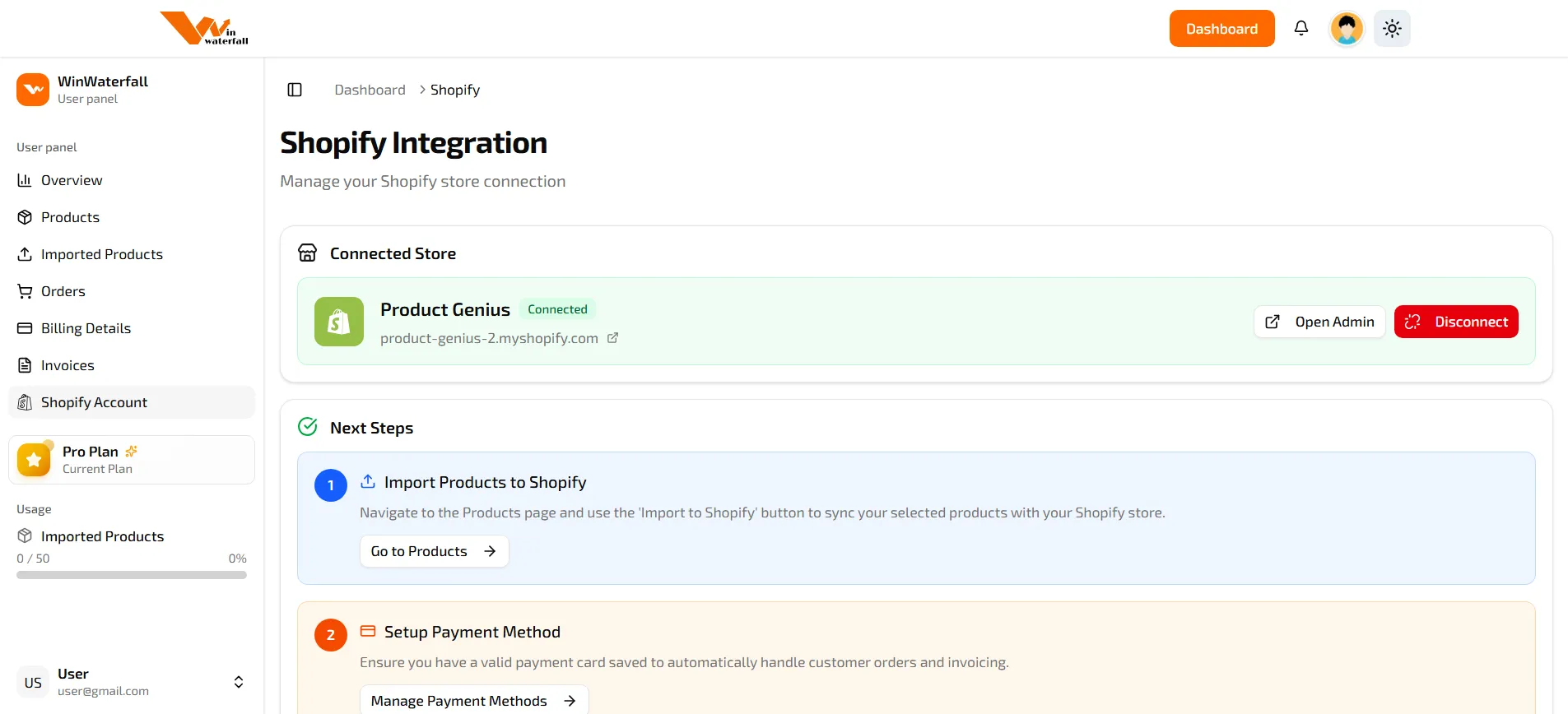Viewport: 1568px width, 714px height.
Task: Click the Open Admin button
Action: [x=1319, y=322]
